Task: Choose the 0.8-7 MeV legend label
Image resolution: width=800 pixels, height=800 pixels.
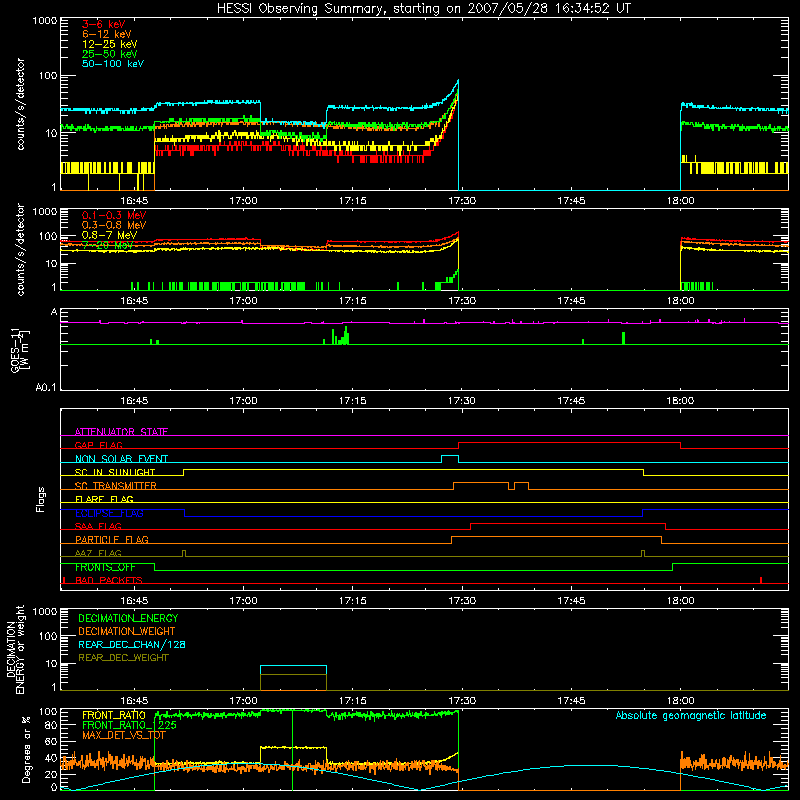Action: 109,235
